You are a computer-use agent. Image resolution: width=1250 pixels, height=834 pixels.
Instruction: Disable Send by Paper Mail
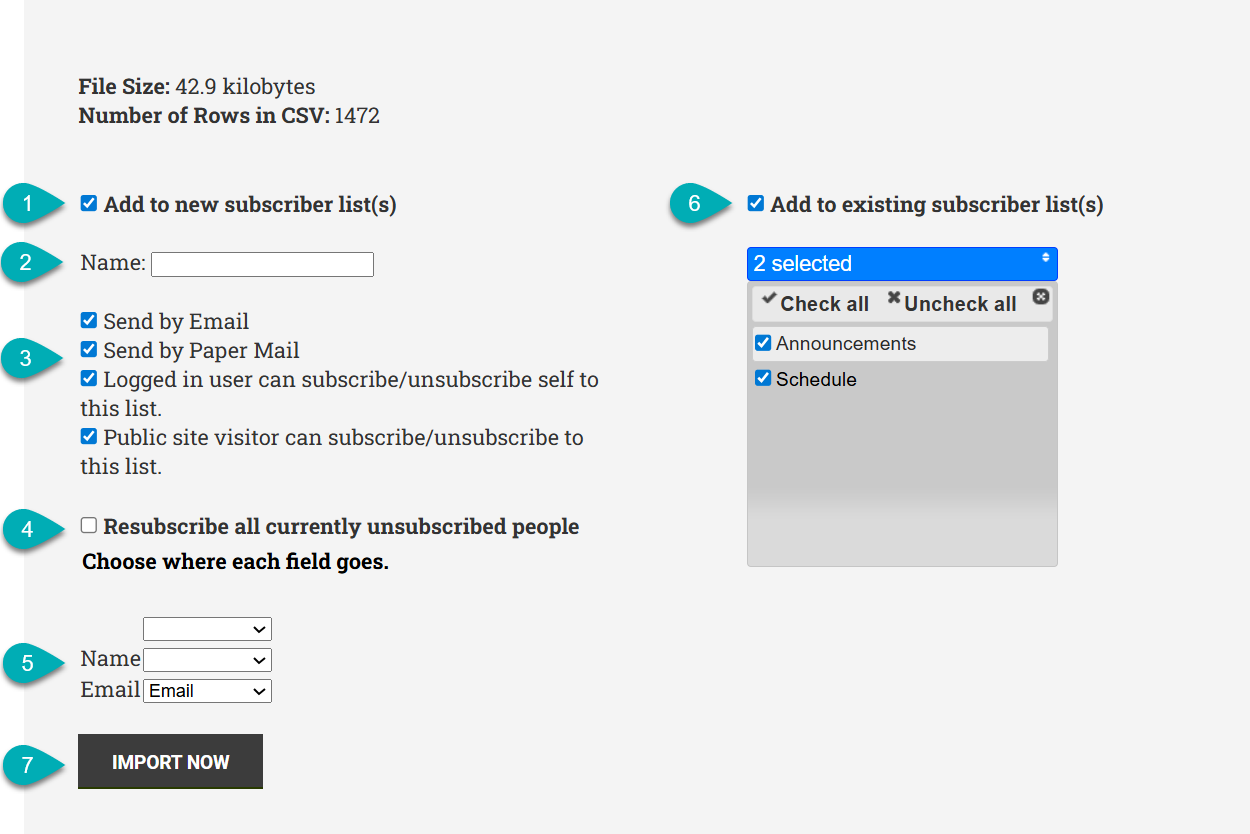tap(89, 349)
